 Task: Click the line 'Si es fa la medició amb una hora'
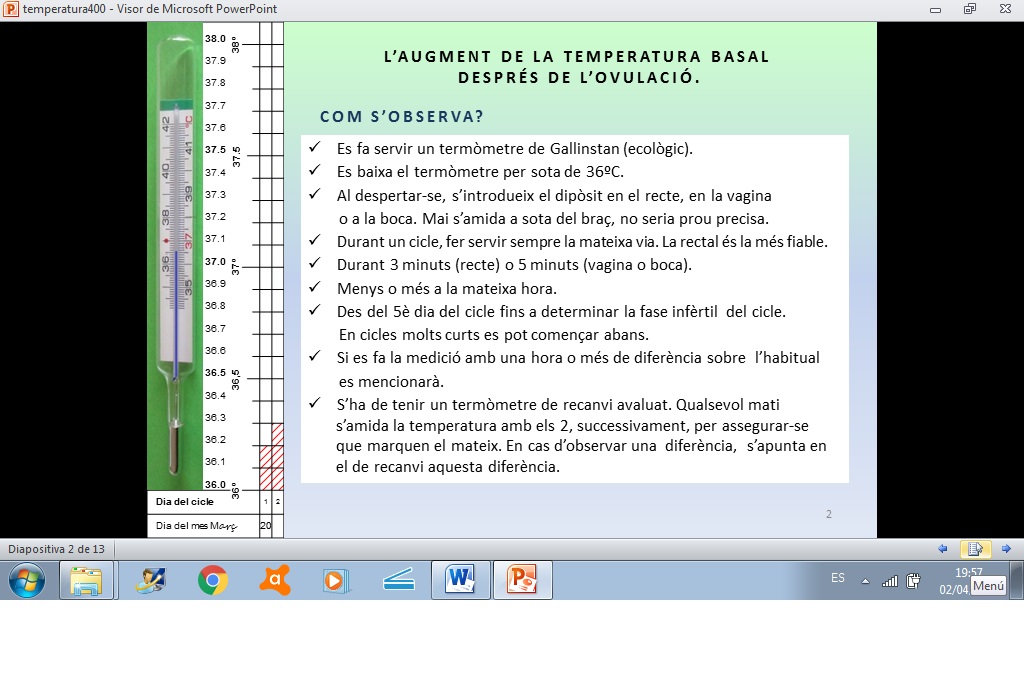(x=578, y=358)
